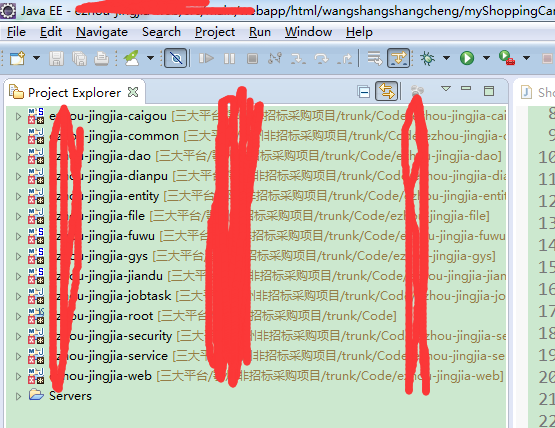Close the Project Explorer tab

pyautogui.click(x=133, y=92)
